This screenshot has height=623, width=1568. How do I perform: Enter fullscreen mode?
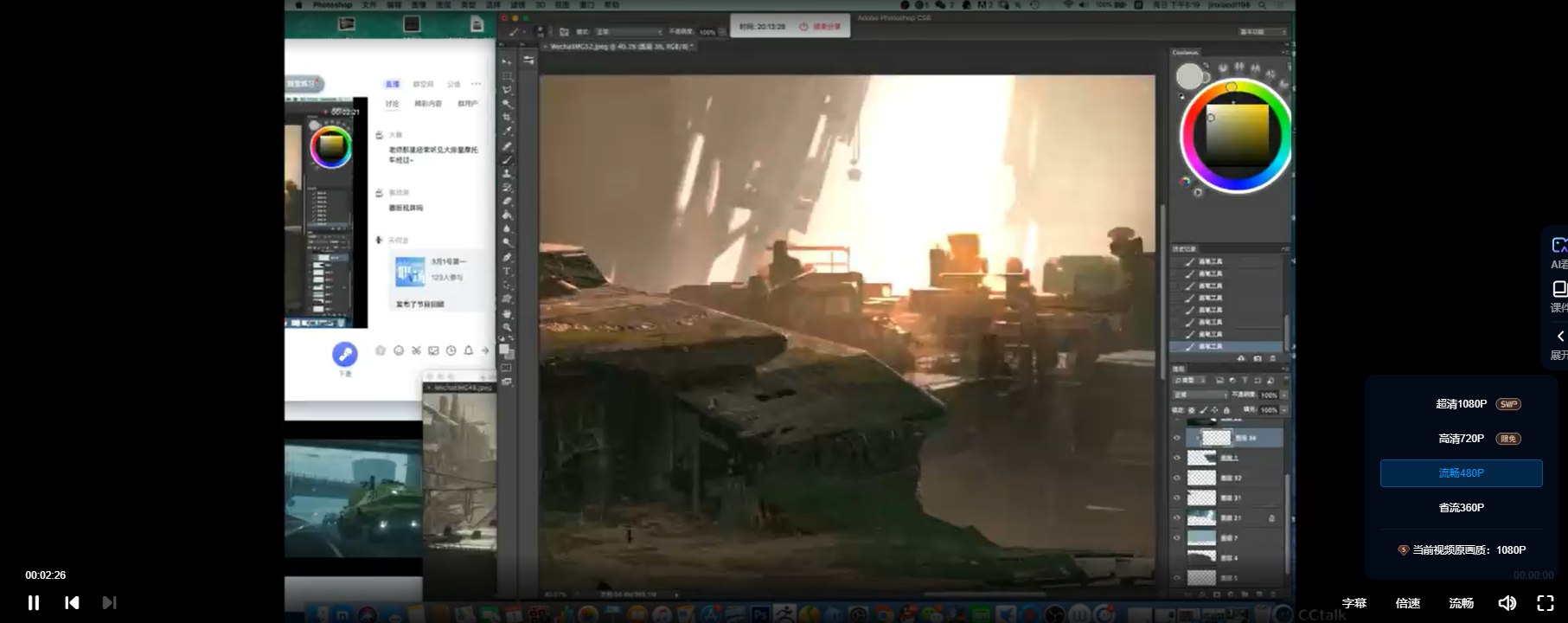(1546, 603)
